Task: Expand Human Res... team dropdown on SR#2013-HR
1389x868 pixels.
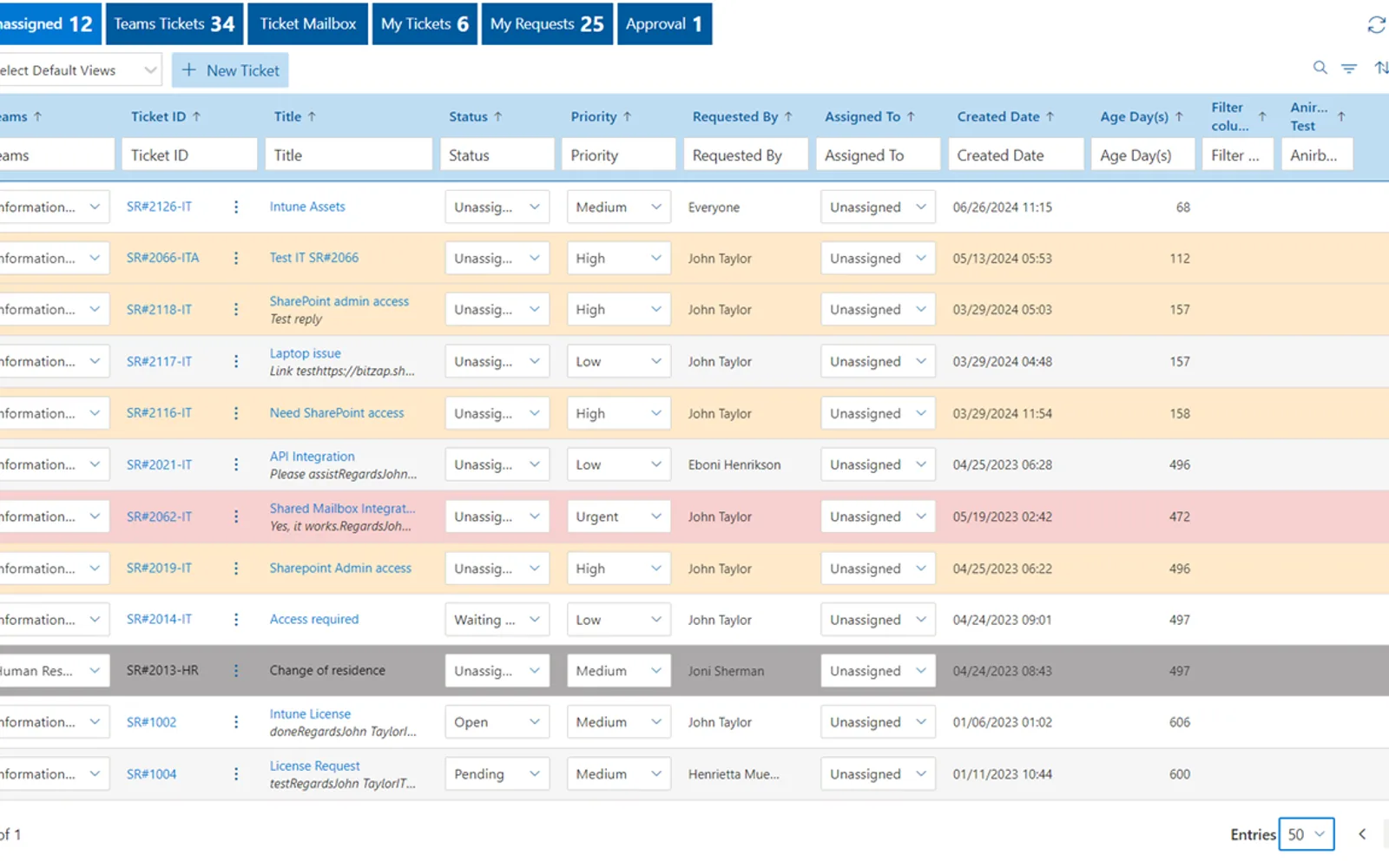Action: (x=54, y=671)
